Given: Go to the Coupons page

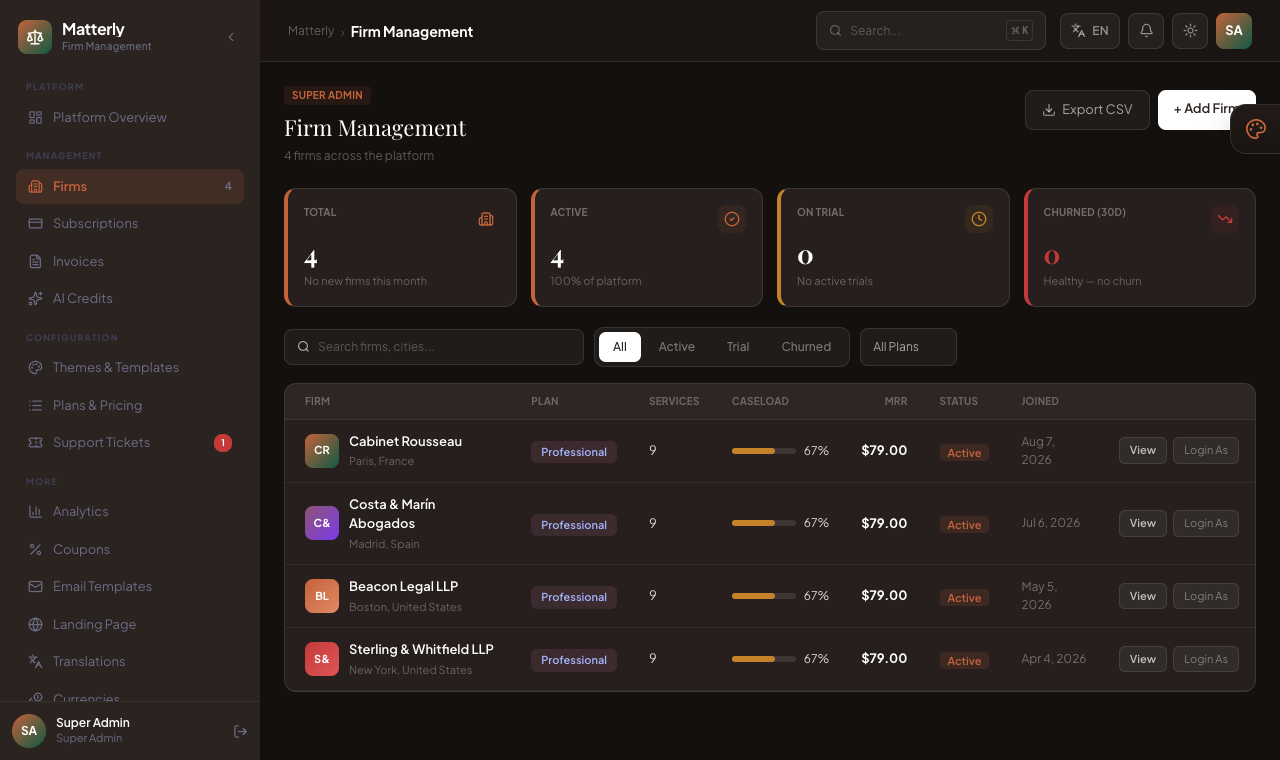Looking at the screenshot, I should [x=130, y=550].
